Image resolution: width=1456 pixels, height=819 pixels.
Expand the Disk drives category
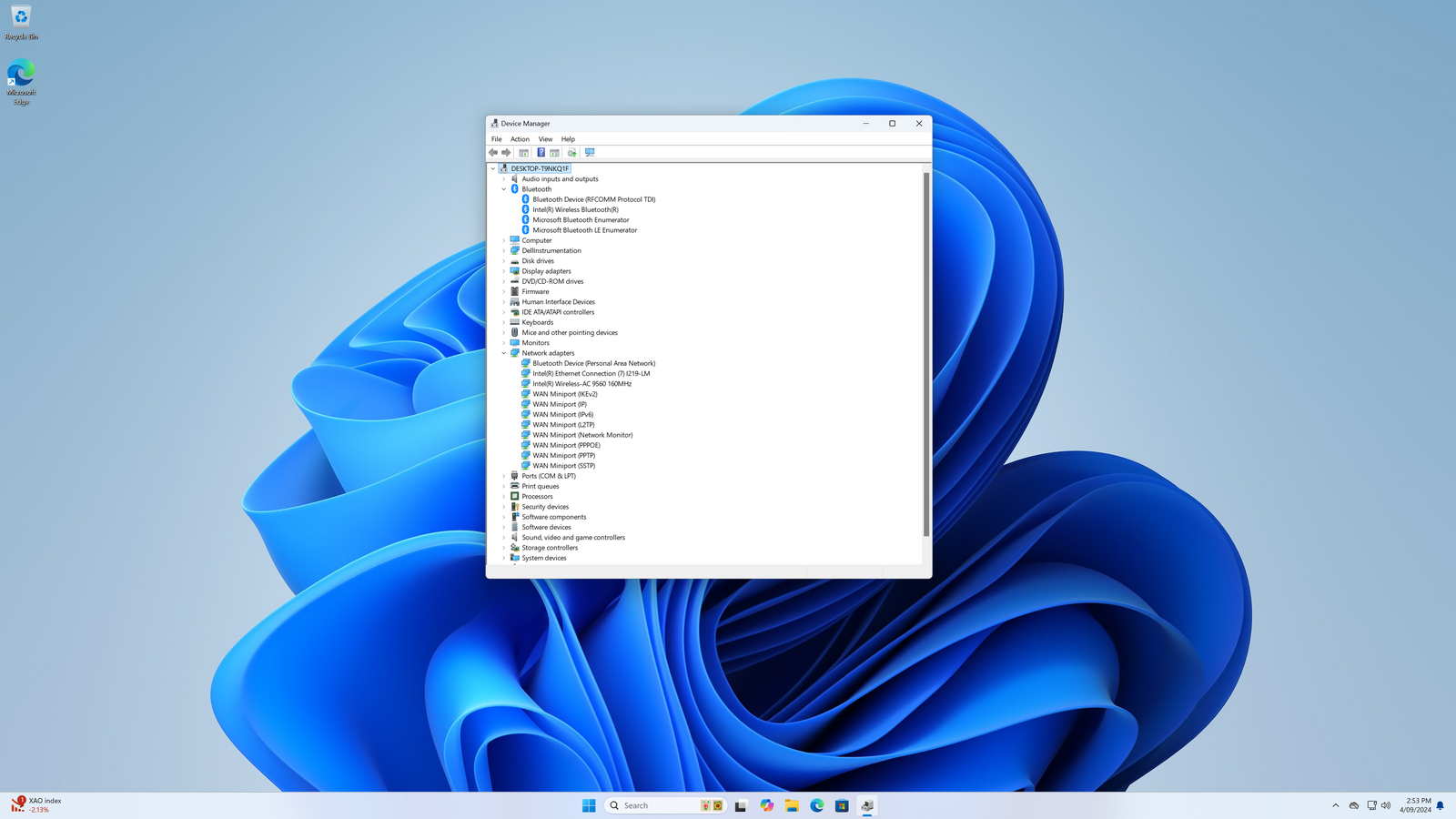504,261
